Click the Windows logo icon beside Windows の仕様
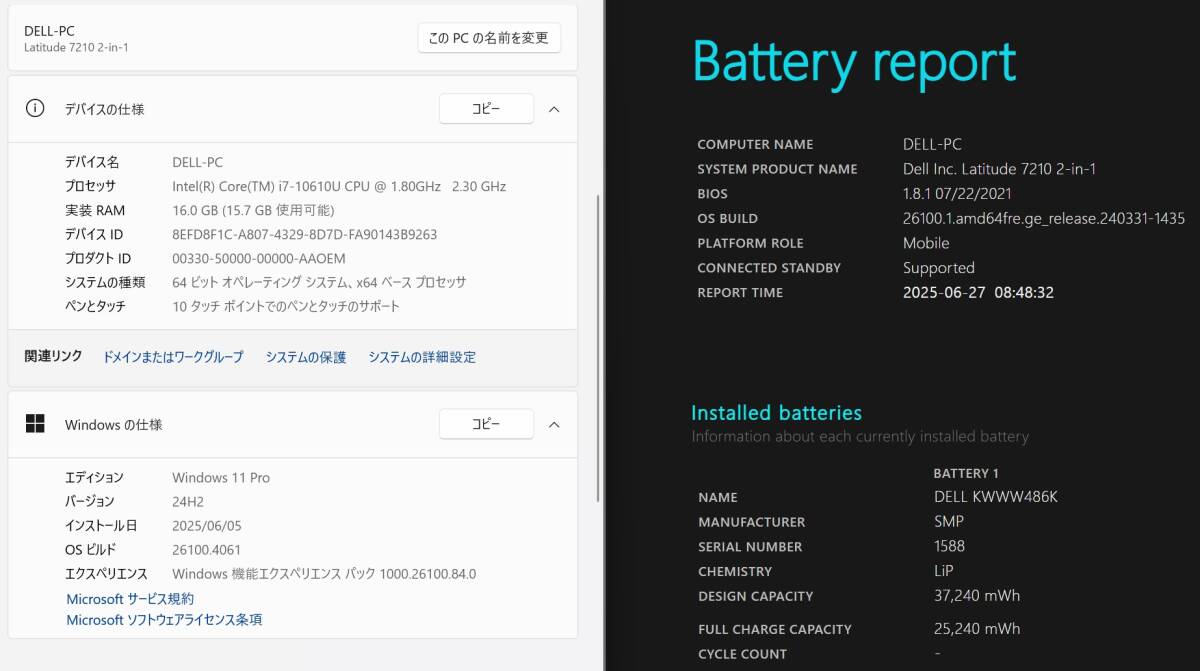 (35, 424)
